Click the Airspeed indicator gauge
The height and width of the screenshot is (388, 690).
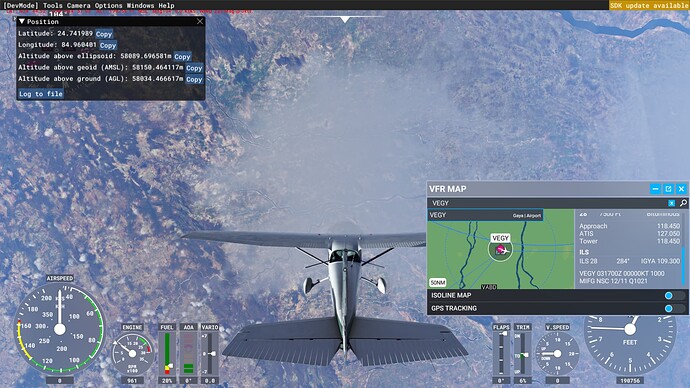click(60, 329)
